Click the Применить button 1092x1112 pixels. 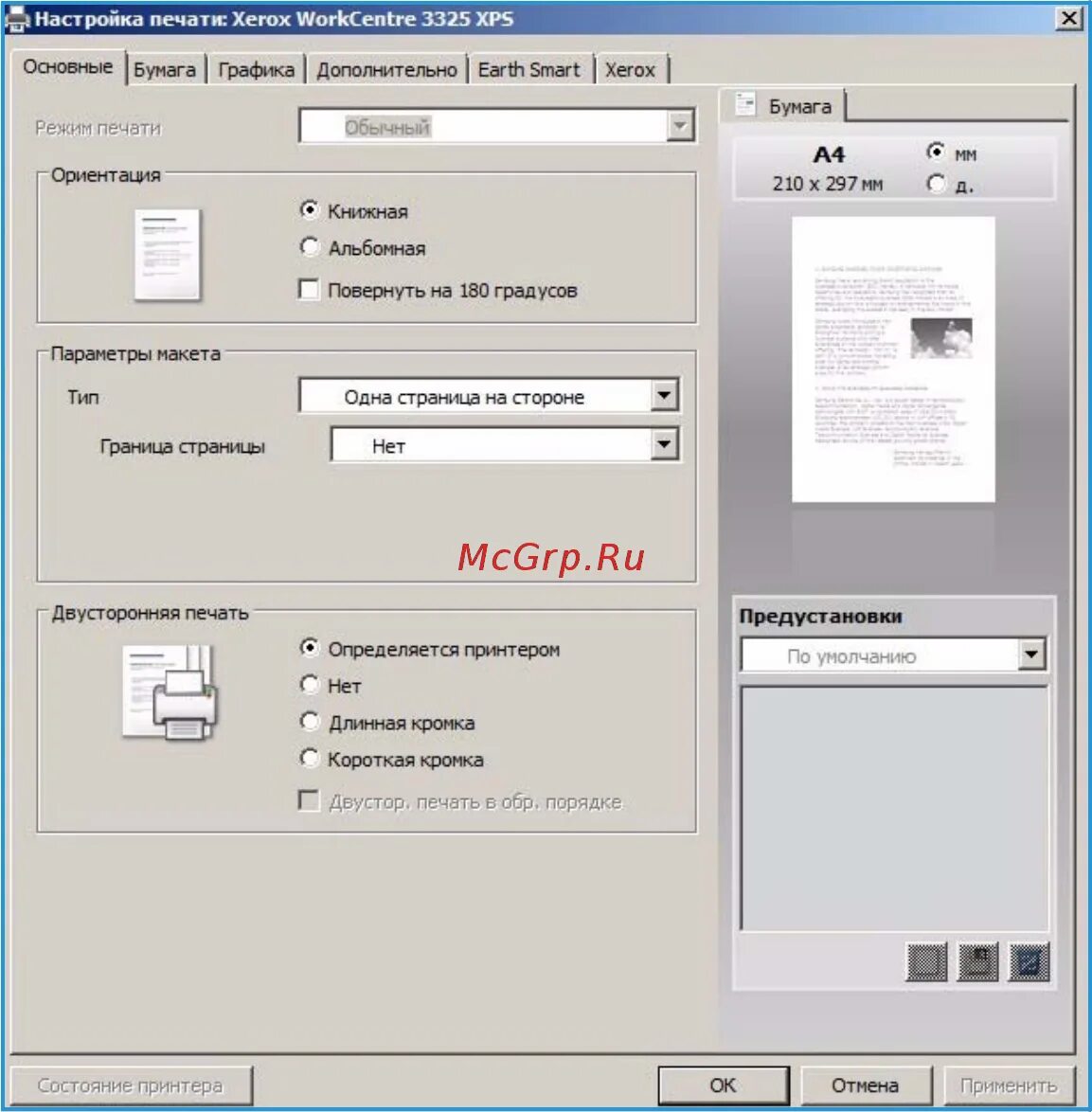pos(1009,1085)
